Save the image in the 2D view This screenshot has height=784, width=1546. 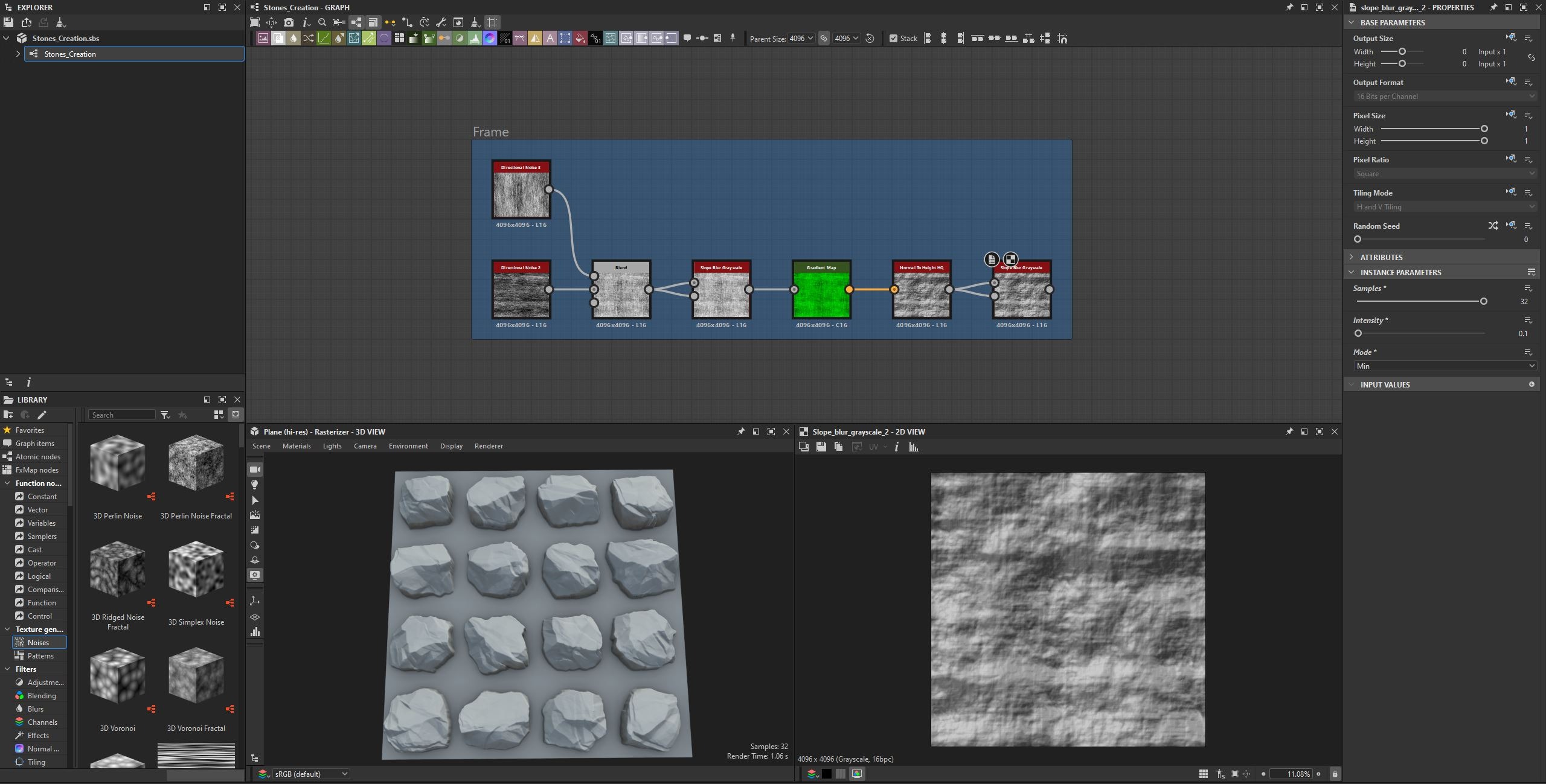point(821,447)
